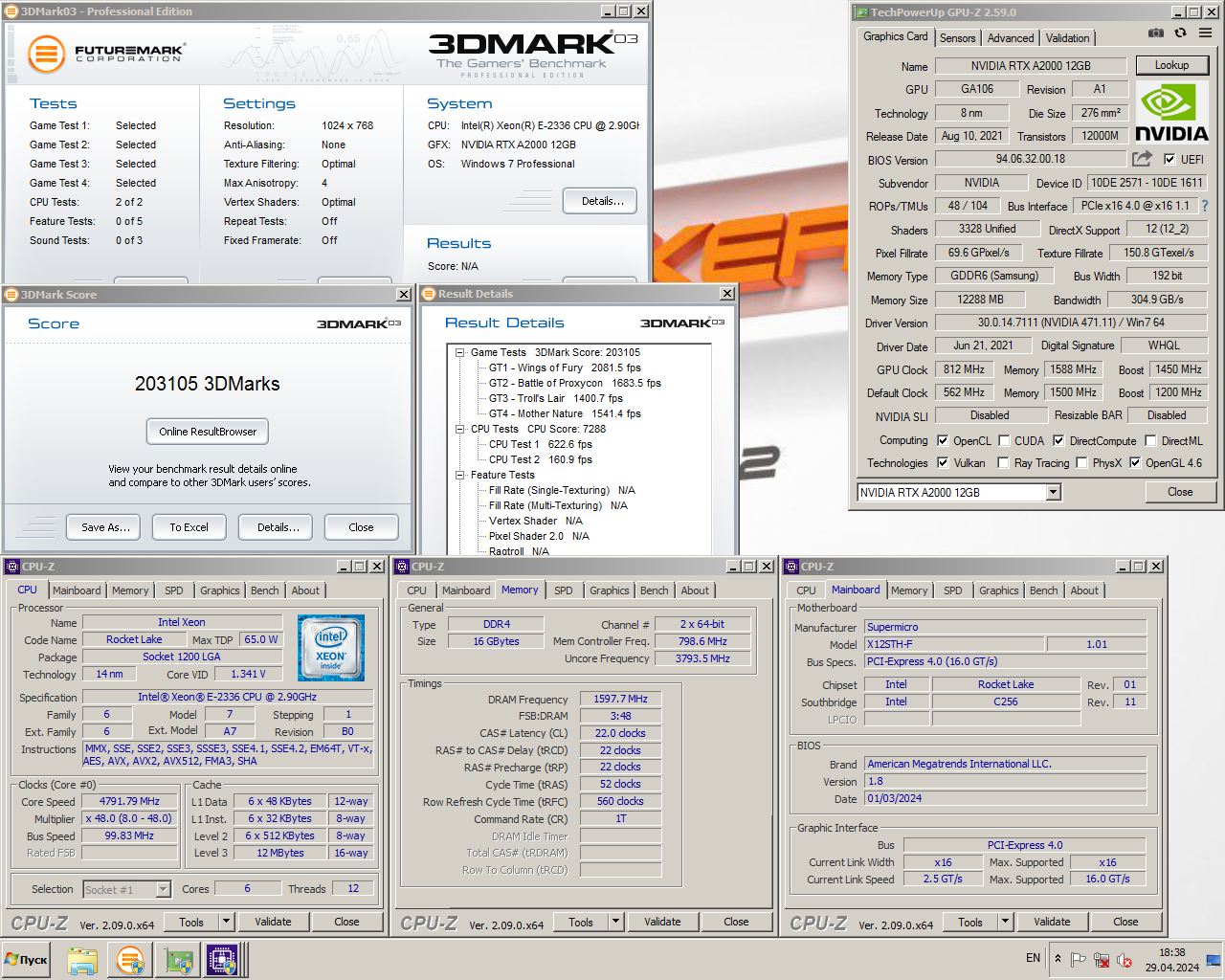1225x980 pixels.
Task: Click the Online ResultBrowser button
Action: click(x=208, y=432)
